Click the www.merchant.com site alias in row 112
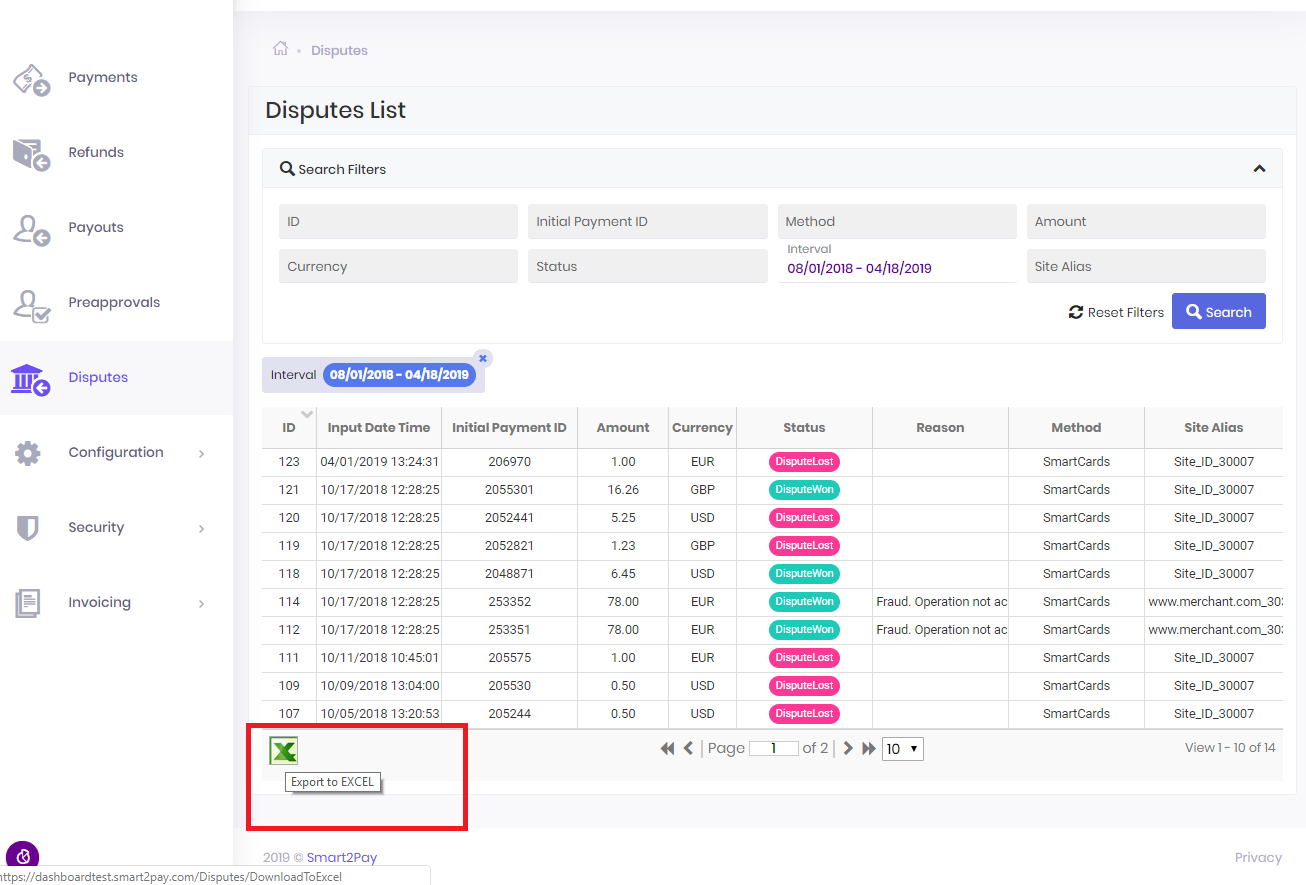1306x885 pixels. pos(1215,630)
